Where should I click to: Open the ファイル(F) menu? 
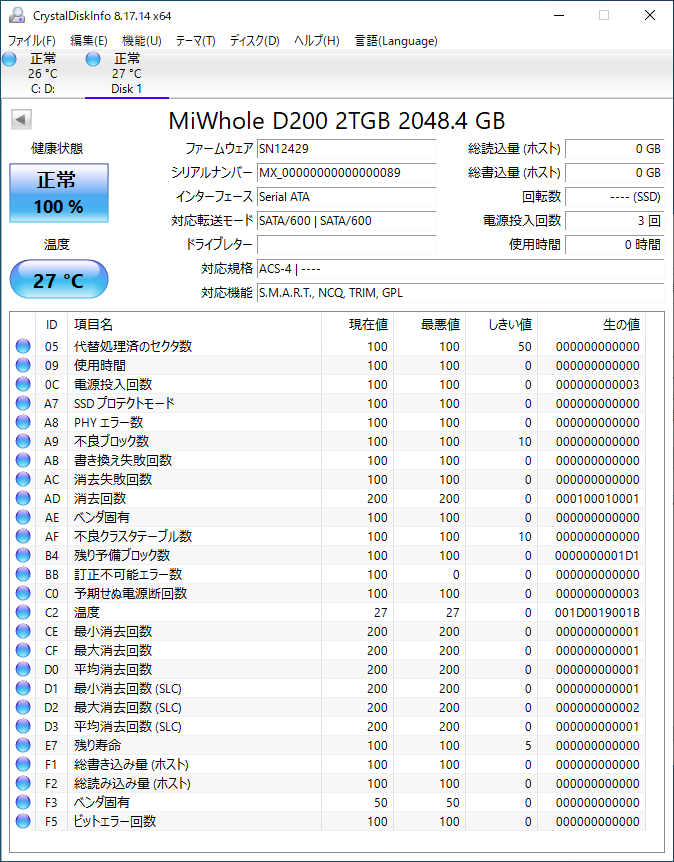click(x=31, y=41)
